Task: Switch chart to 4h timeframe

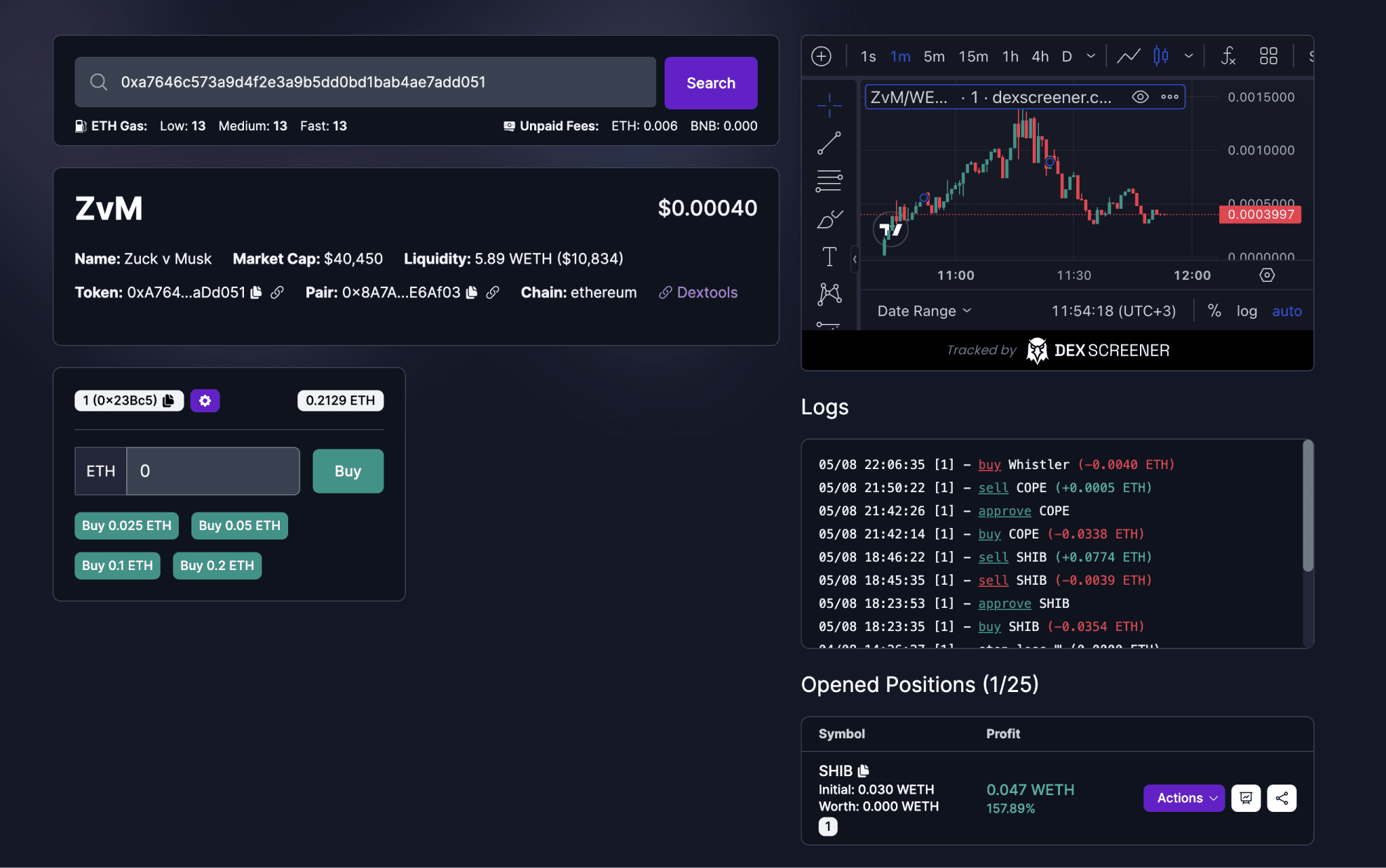Action: [1040, 56]
